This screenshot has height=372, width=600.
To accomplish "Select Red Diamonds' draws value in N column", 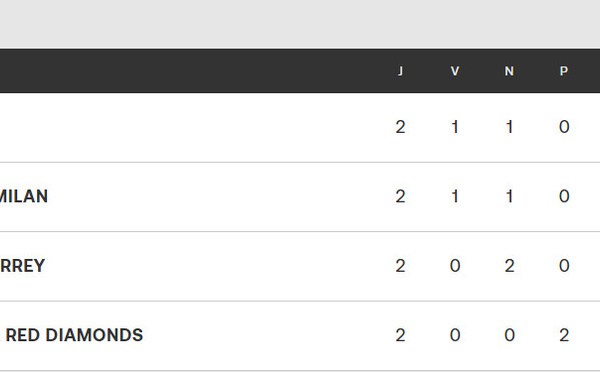I will click(509, 335).
